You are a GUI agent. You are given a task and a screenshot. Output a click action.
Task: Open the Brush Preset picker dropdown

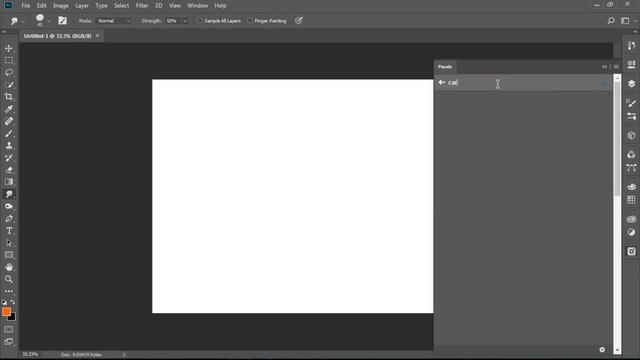coord(49,21)
